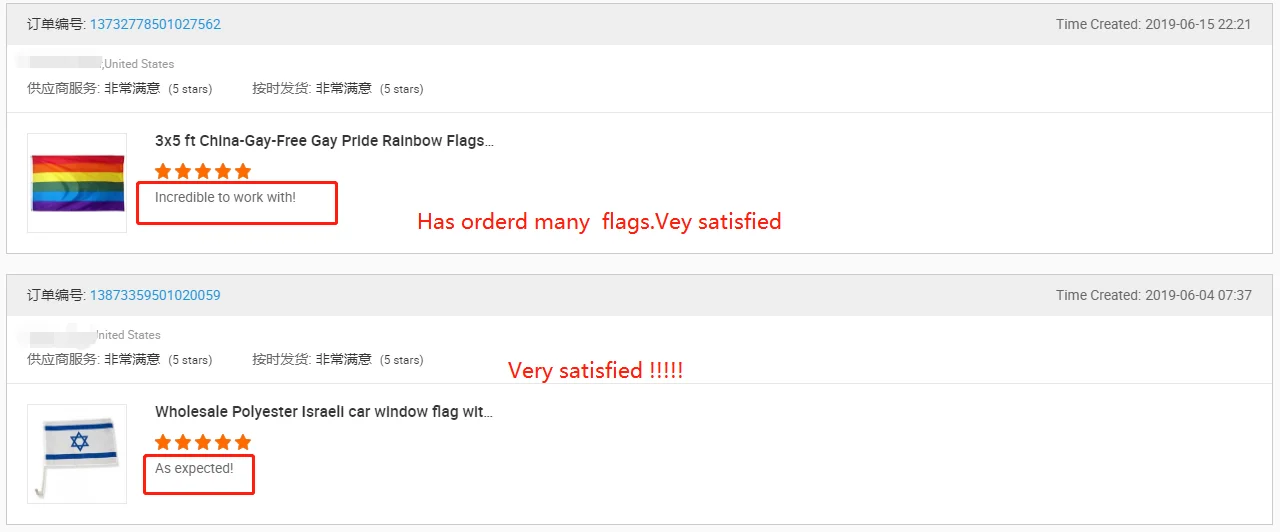Open the Israel car window flag image
Viewport: 1280px width, 532px height.
(77, 453)
